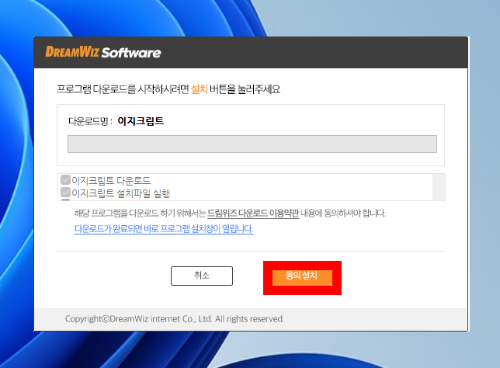Toggle the 이지크립트 다운로드 checkbox

[x=66, y=180]
